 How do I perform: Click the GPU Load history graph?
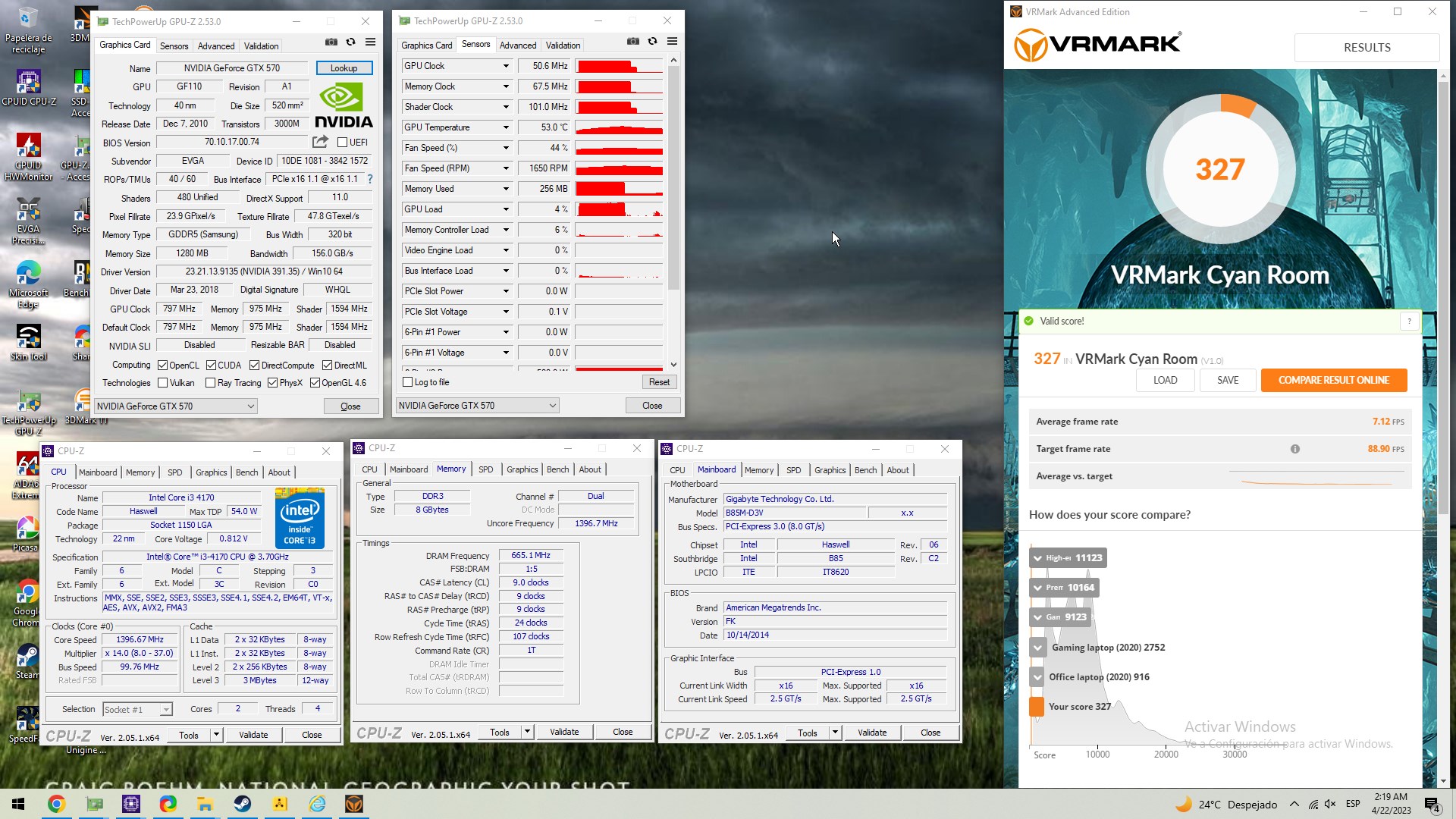[x=619, y=209]
